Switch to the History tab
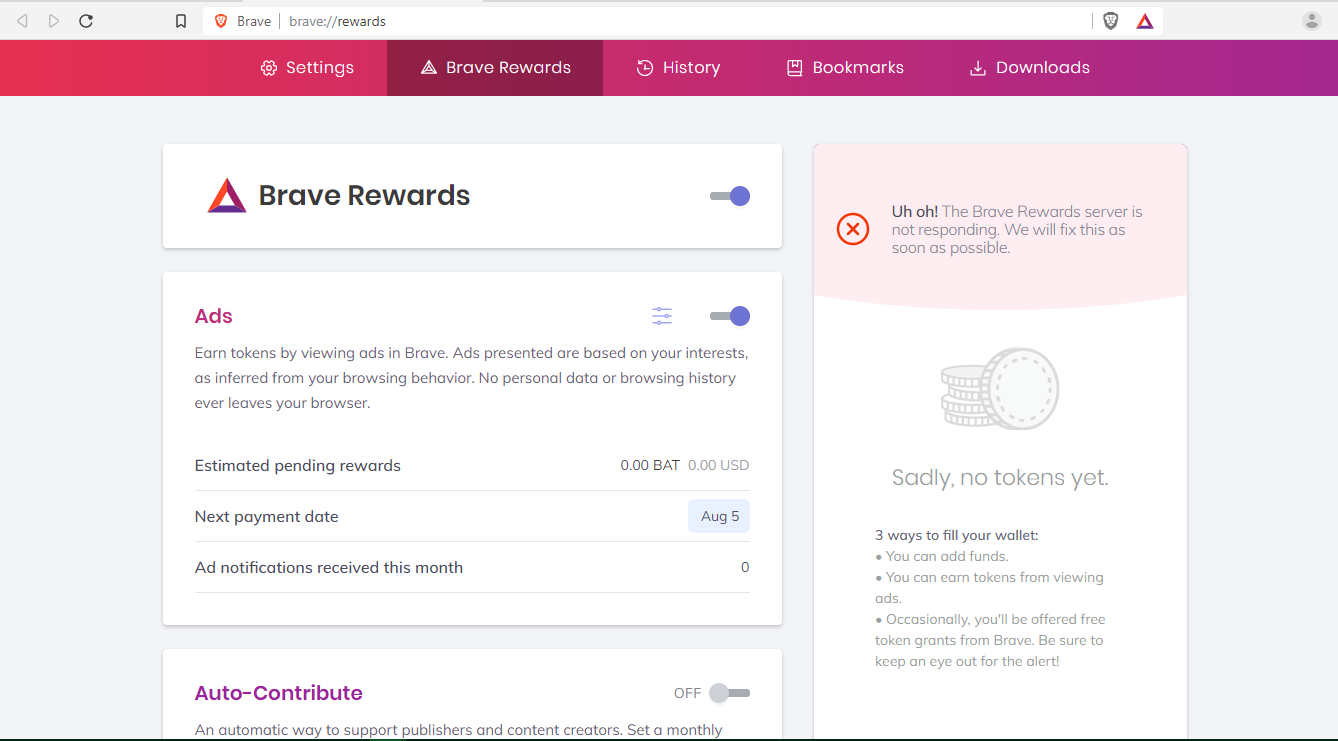 tap(678, 68)
